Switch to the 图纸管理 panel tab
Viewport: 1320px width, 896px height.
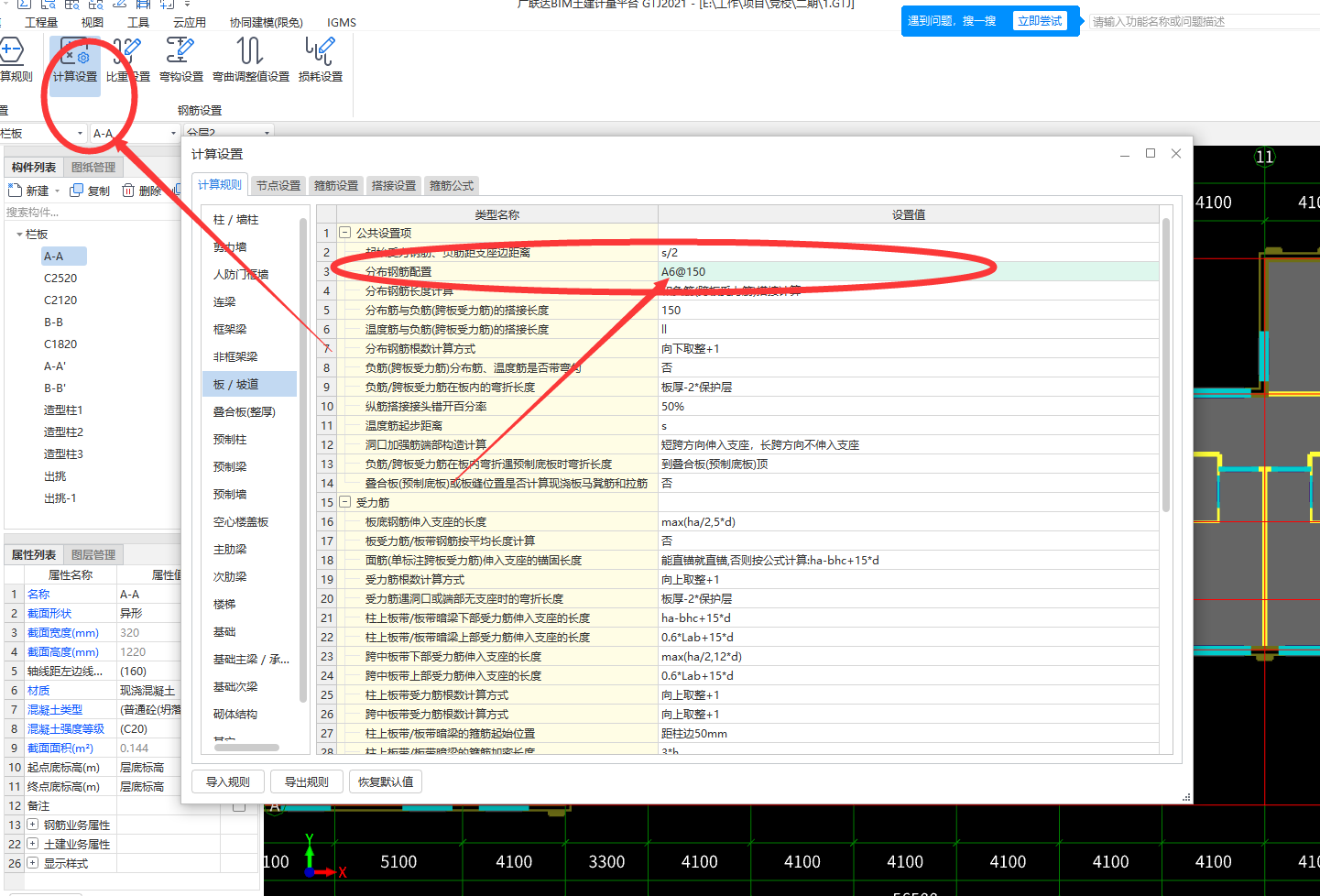pyautogui.click(x=93, y=167)
